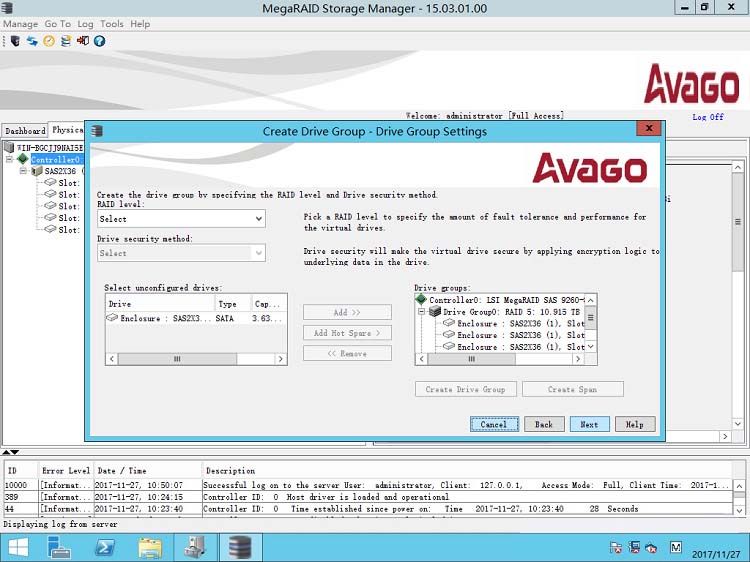
Task: Select the log row with ID 10000
Action: (368, 485)
